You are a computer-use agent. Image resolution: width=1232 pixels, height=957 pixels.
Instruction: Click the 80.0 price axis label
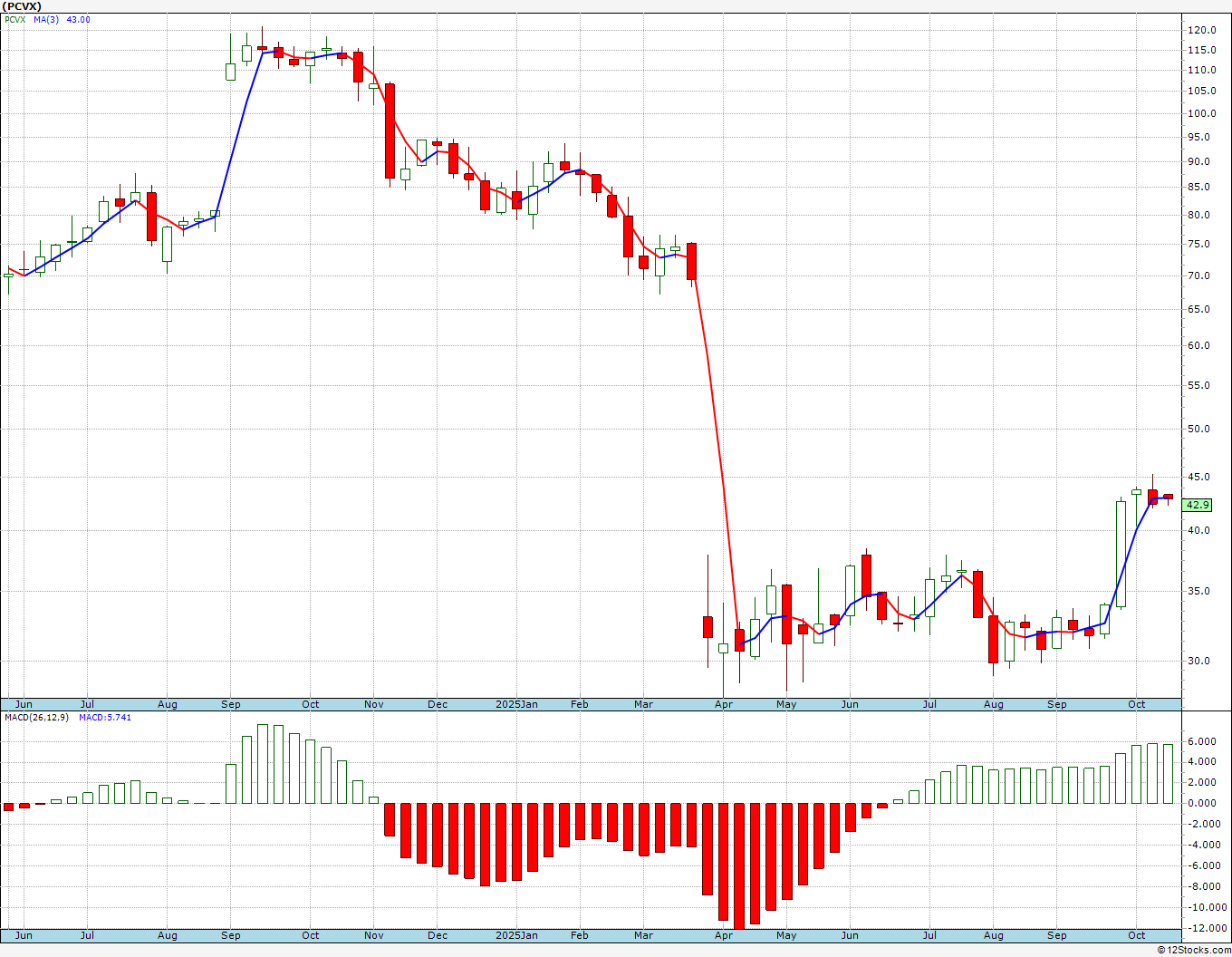pos(1201,216)
